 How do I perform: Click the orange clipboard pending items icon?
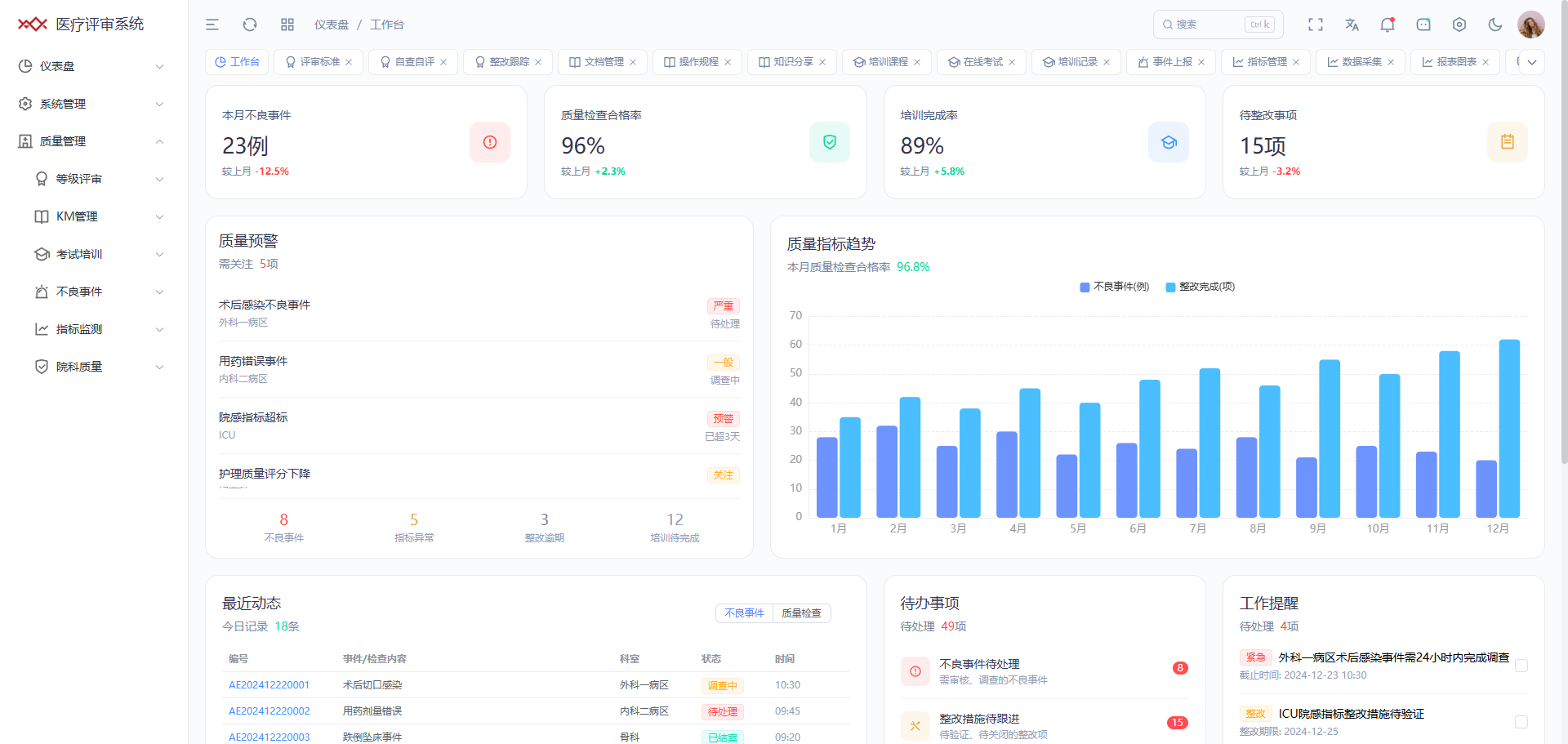pos(1508,142)
